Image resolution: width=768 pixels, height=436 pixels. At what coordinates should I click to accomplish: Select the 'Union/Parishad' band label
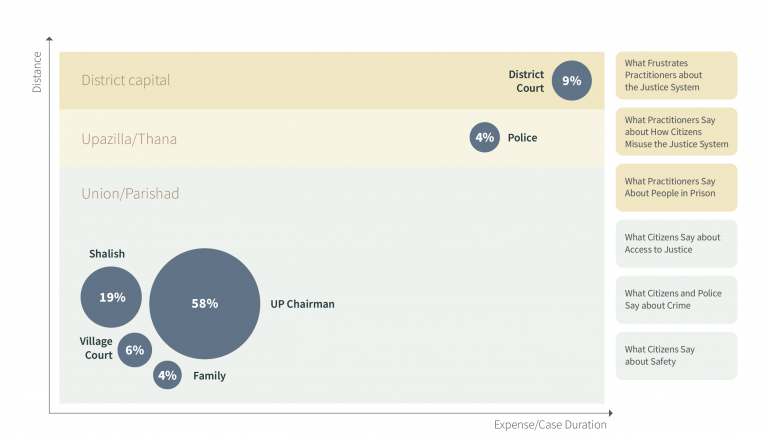click(x=130, y=193)
